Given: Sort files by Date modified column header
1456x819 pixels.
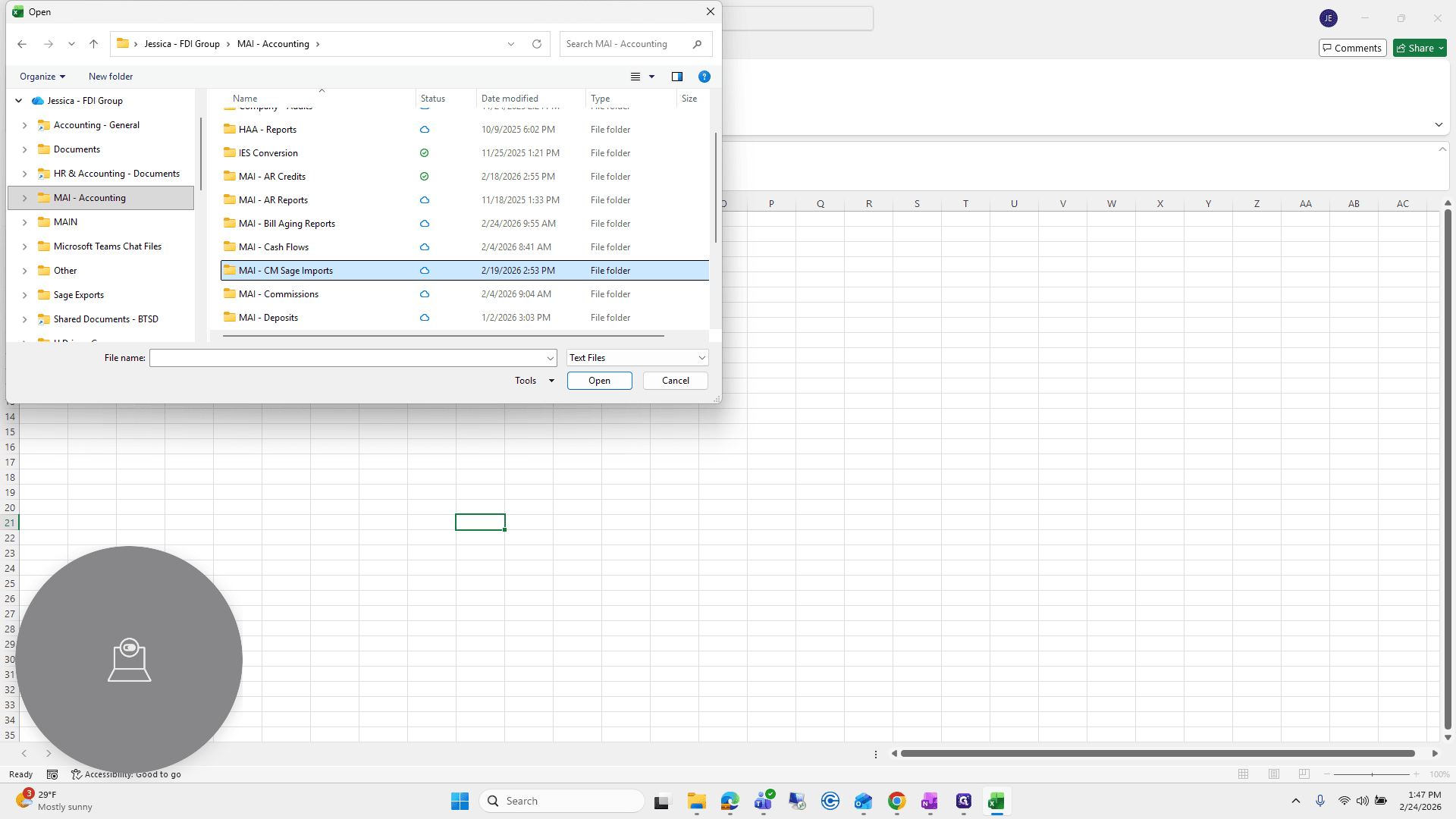Looking at the screenshot, I should click(x=510, y=99).
